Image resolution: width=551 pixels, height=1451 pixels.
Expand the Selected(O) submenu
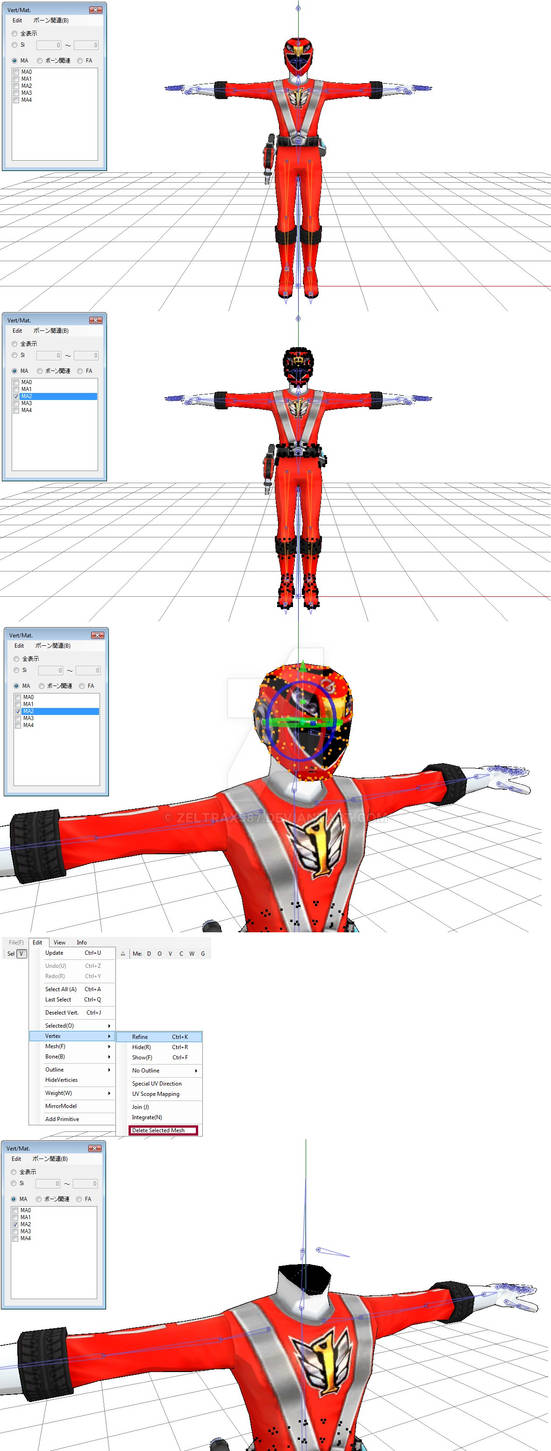pos(72,1026)
